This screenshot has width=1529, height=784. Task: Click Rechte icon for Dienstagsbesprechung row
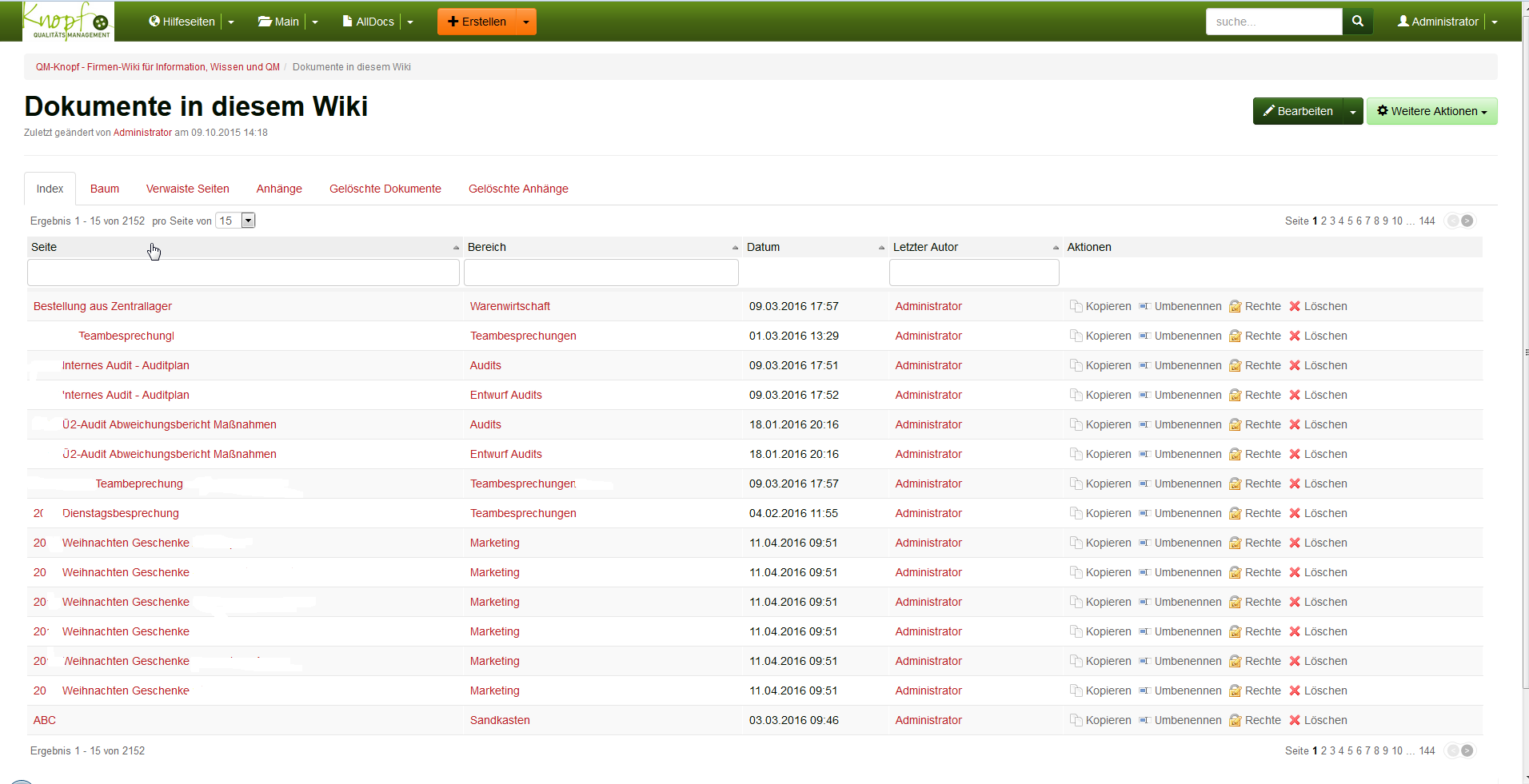[x=1236, y=513]
